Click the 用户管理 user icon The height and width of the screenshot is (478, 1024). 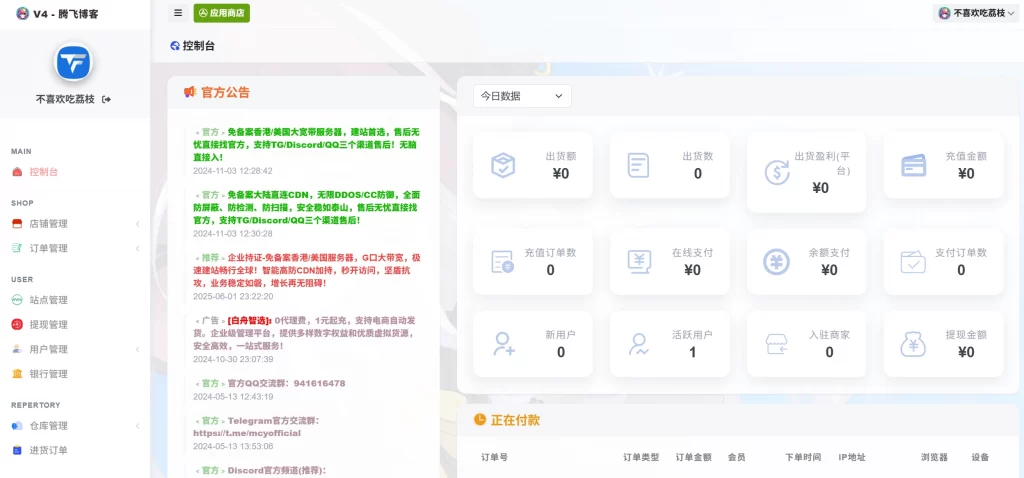coord(17,349)
